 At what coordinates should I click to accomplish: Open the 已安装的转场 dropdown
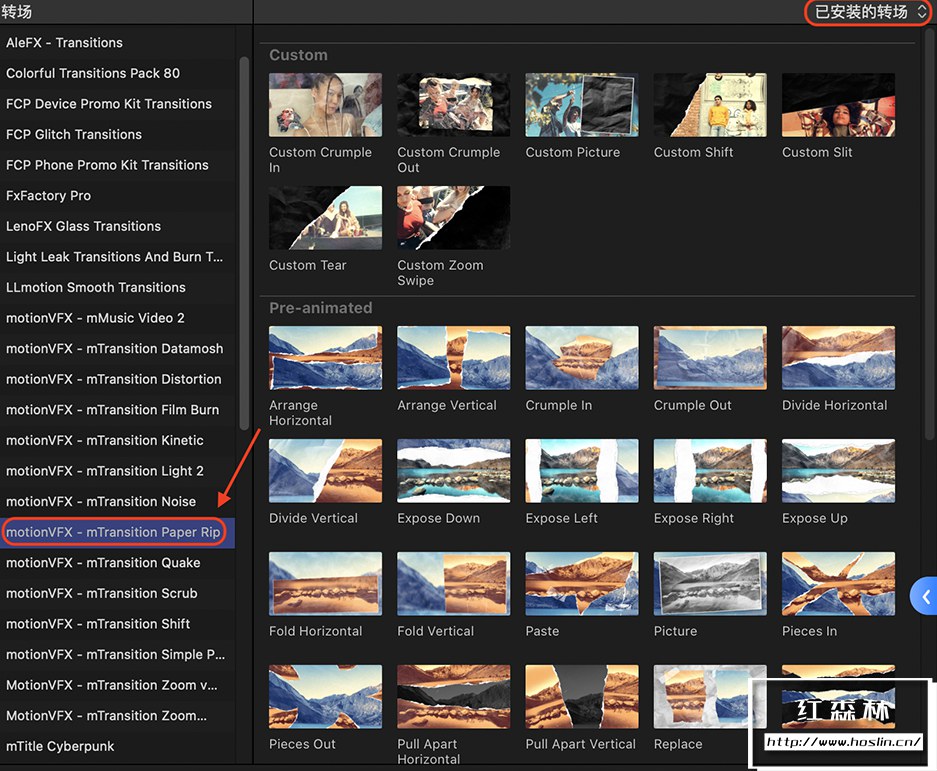click(869, 12)
